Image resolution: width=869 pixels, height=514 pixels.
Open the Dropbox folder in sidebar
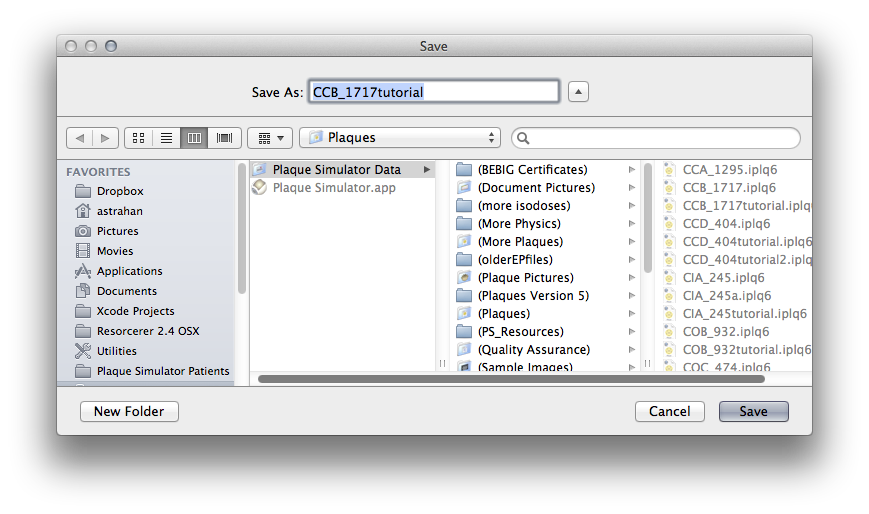point(120,191)
